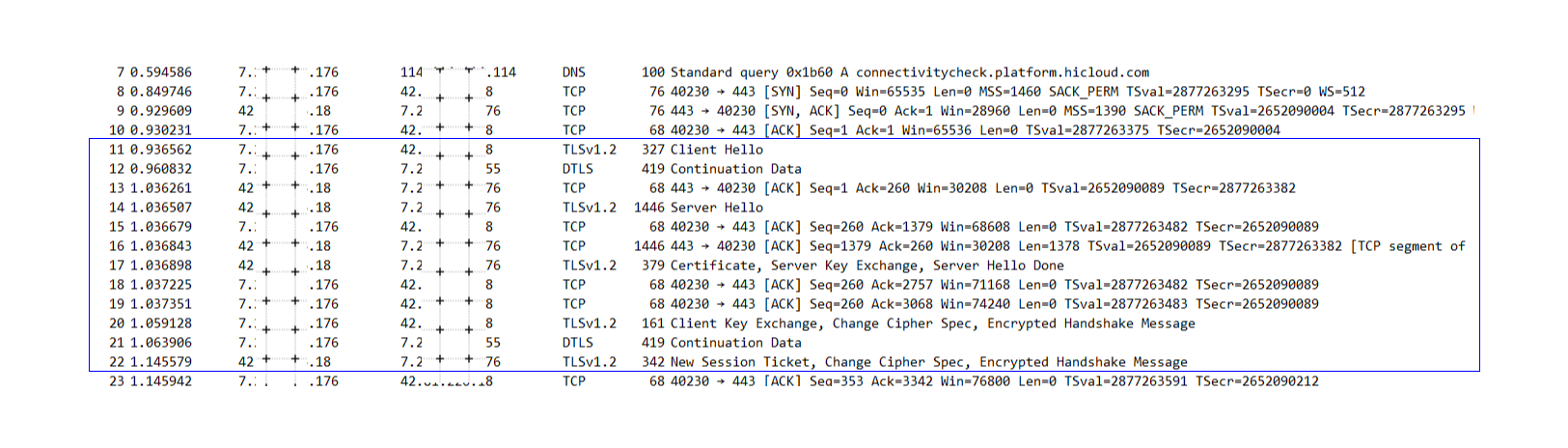Click the connectivitycheck.platform.hicloud.com query text
The image size is (1568, 448).
[1003, 72]
